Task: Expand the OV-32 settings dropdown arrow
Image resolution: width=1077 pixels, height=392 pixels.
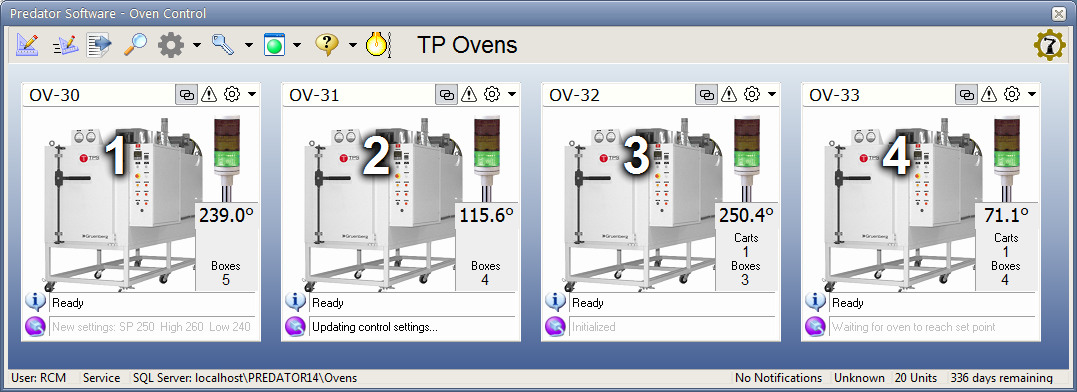Action: pos(771,95)
